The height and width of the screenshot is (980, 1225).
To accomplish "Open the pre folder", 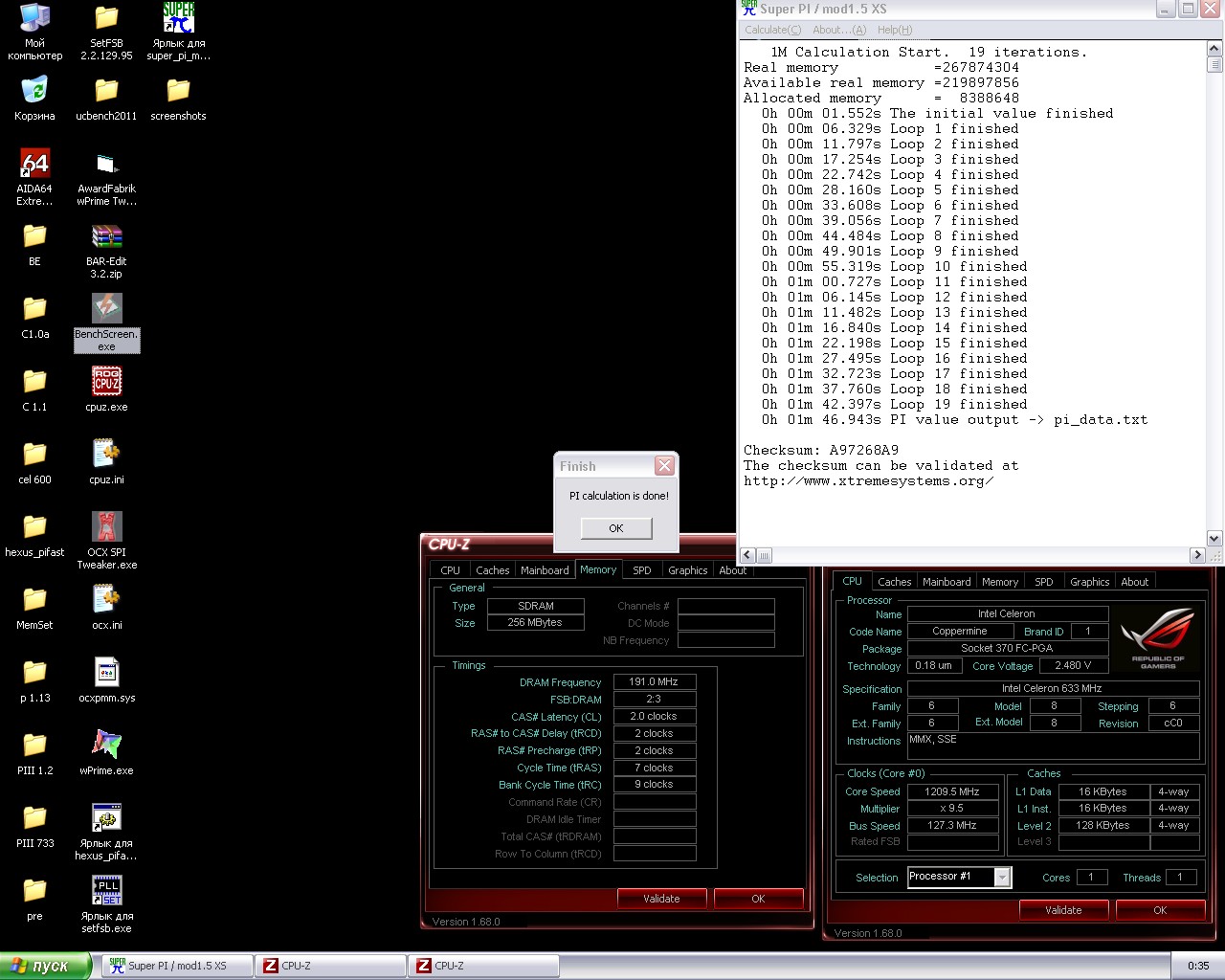I will click(x=34, y=899).
